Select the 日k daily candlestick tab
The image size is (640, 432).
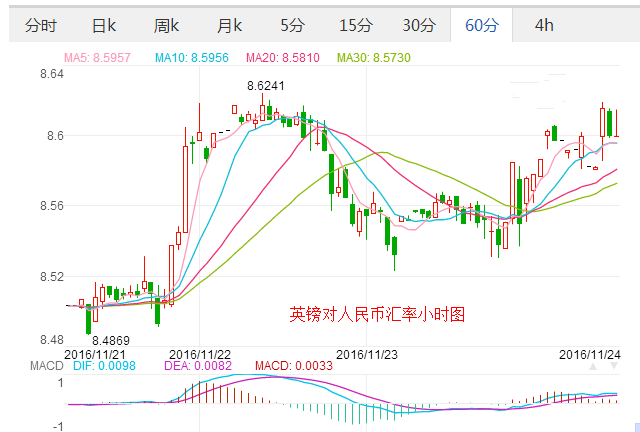[x=104, y=25]
